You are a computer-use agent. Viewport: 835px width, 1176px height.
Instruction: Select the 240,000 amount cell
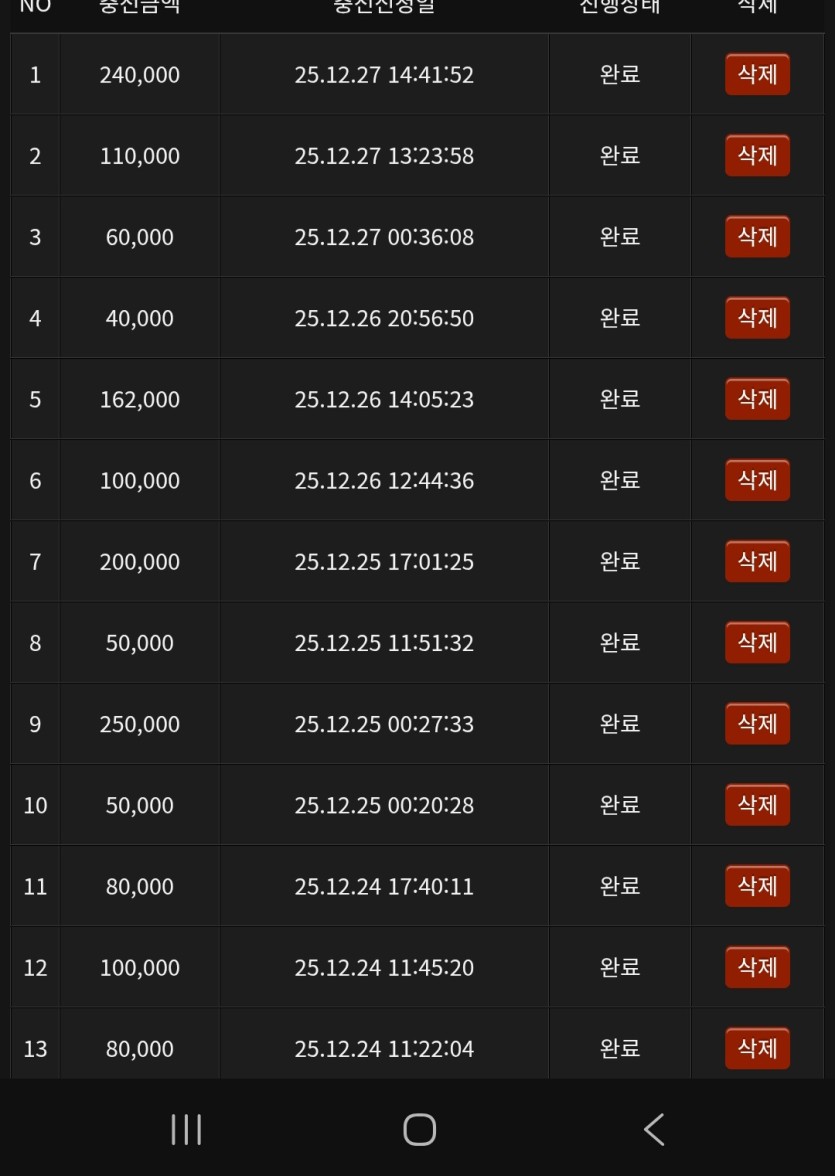140,75
